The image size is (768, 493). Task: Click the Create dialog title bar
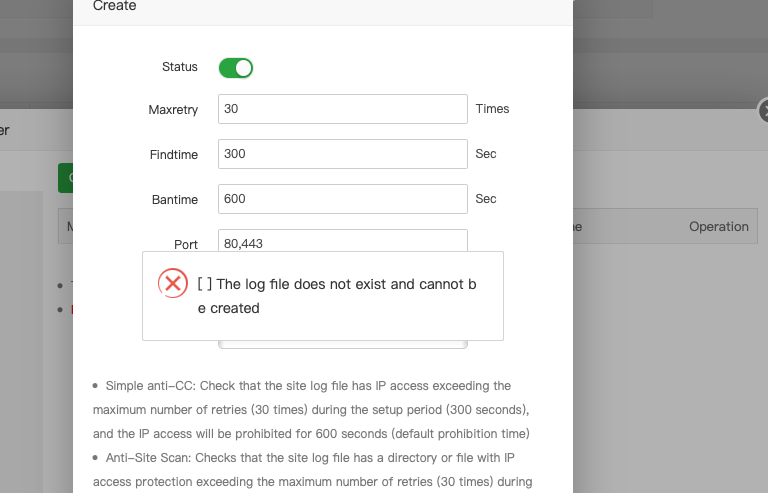(322, 8)
